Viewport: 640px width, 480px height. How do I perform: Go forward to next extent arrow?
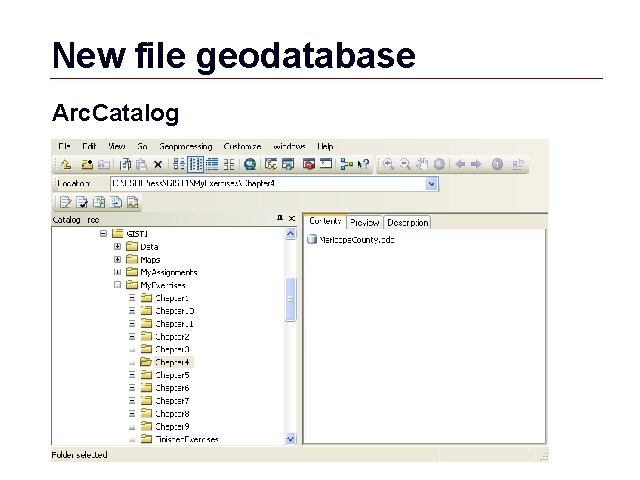tap(476, 164)
